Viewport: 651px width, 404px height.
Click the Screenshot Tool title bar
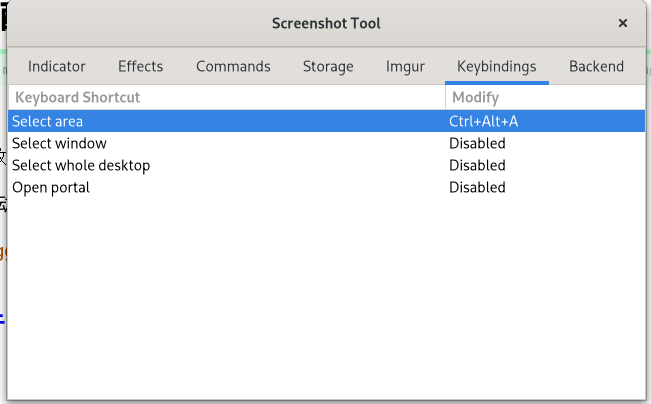click(326, 23)
